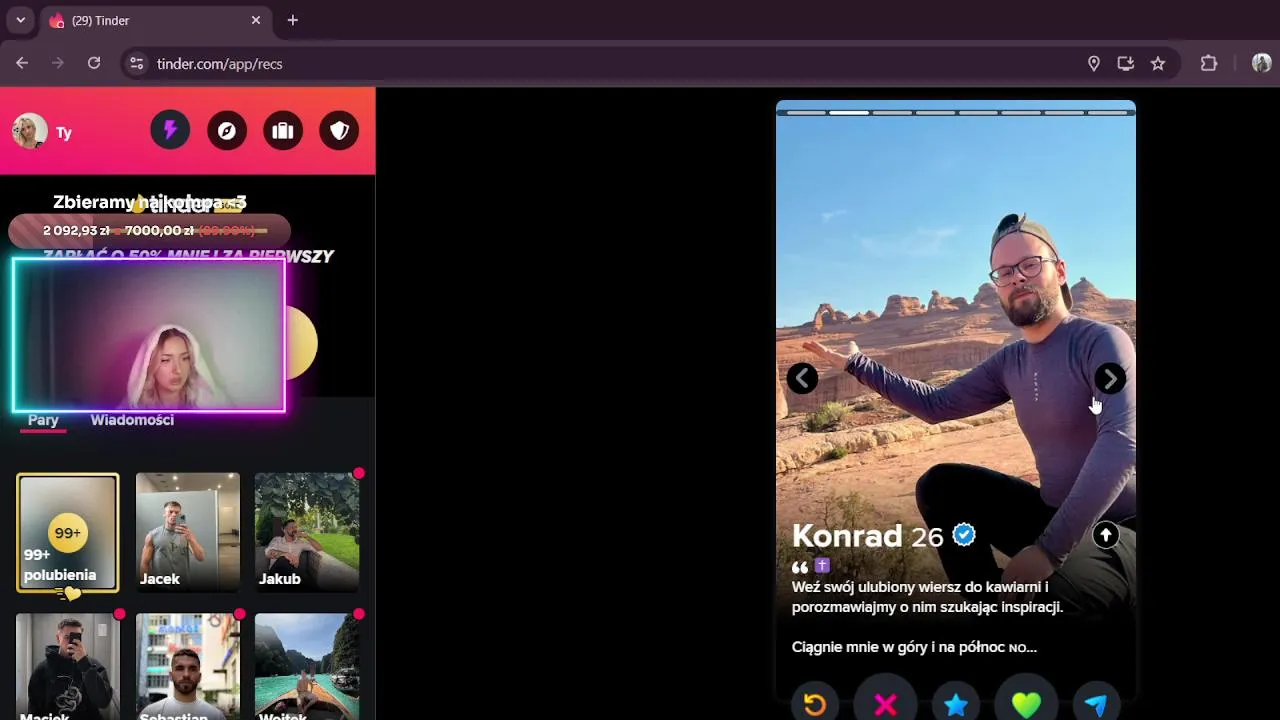Image resolution: width=1280 pixels, height=720 pixels.
Task: Click the green heart like button
Action: (x=1026, y=704)
